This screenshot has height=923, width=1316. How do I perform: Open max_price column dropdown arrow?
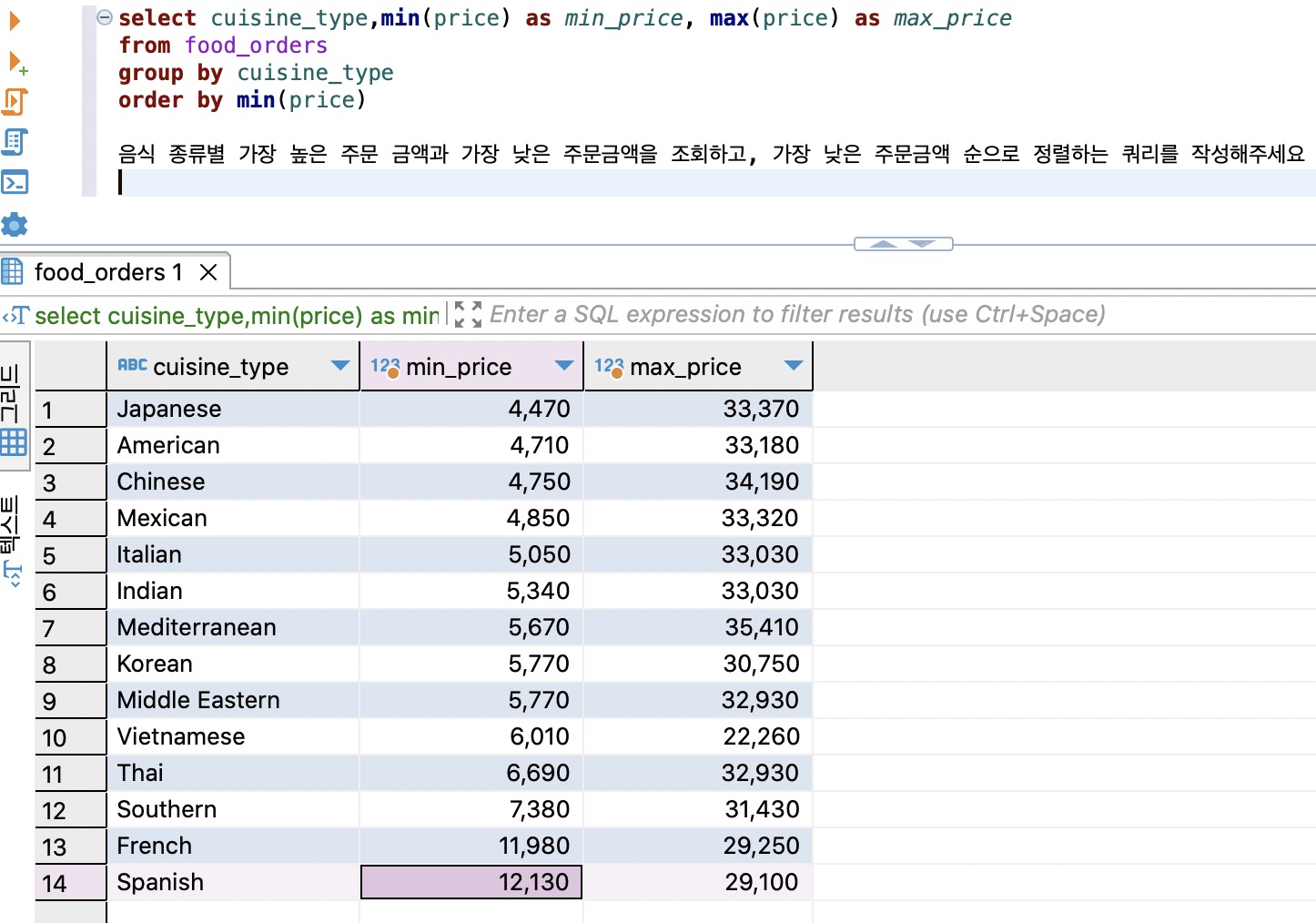793,366
